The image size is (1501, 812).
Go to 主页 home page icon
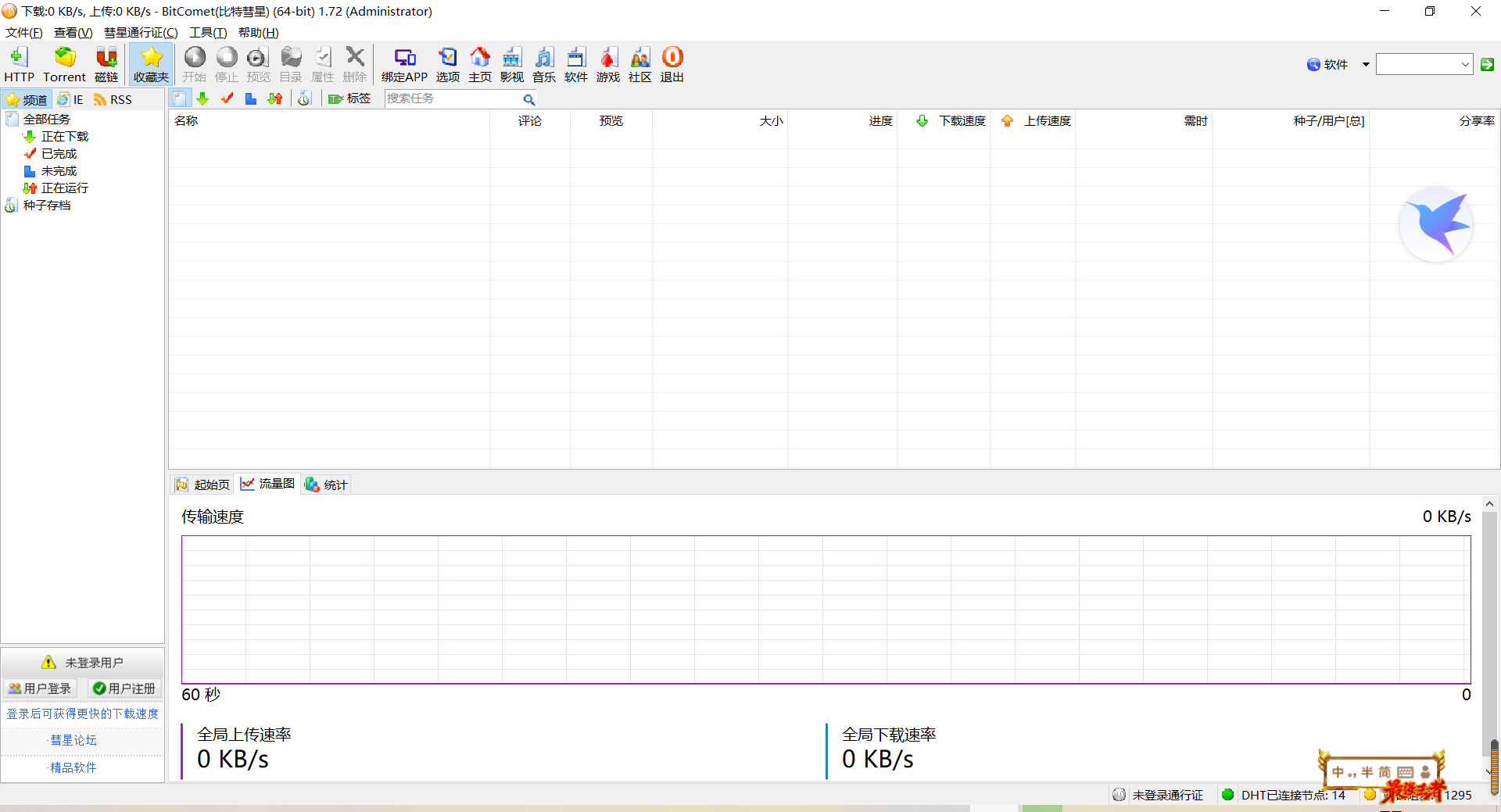coord(480,64)
